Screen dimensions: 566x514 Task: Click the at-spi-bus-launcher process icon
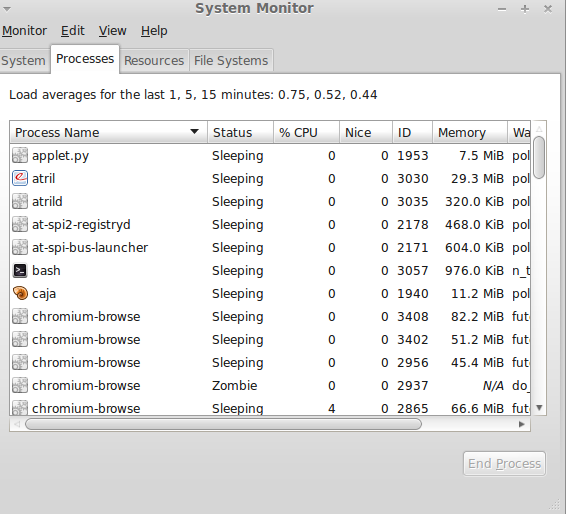20,247
